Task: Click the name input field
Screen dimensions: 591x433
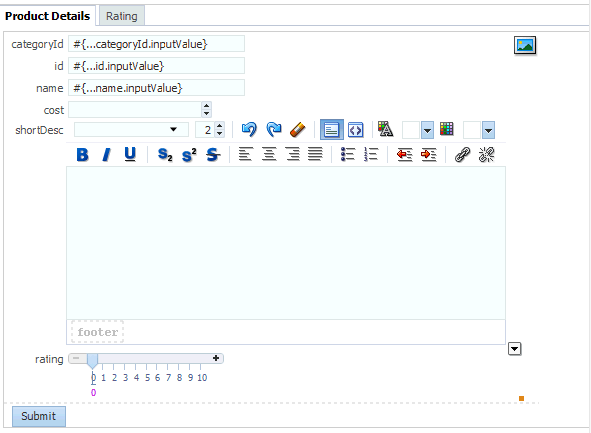Action: pos(156,88)
